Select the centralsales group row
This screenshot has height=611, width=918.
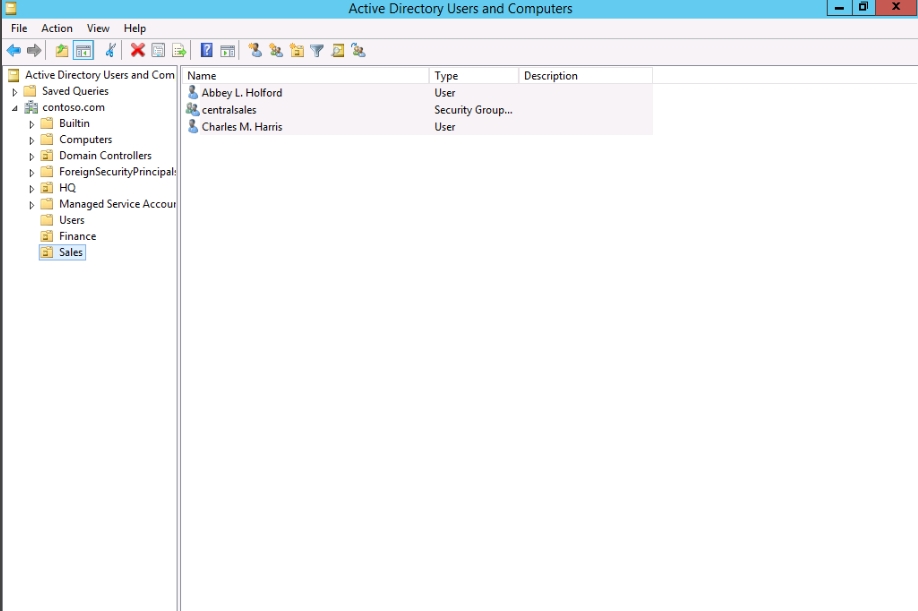pyautogui.click(x=418, y=109)
